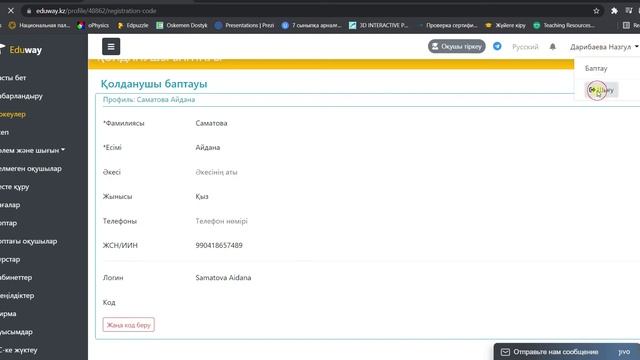This screenshot has width=640, height=360.
Task: Click the Қолданушы баптауы page title
Action: click(x=154, y=84)
